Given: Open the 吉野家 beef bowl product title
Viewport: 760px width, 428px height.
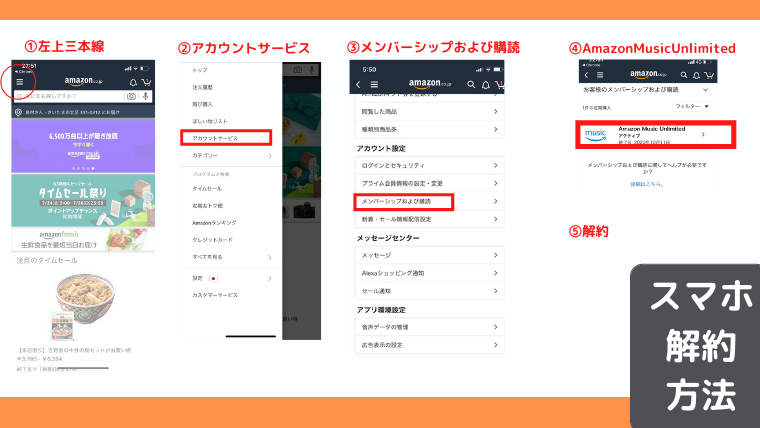Looking at the screenshot, I should point(74,350).
